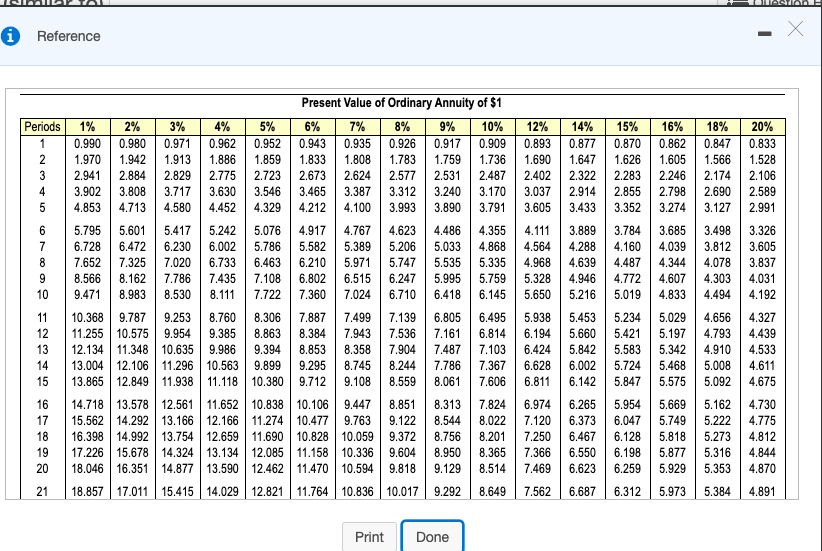The height and width of the screenshot is (551, 822).
Task: Select value 6.145 in period 10 row
Action: [x=492, y=295]
